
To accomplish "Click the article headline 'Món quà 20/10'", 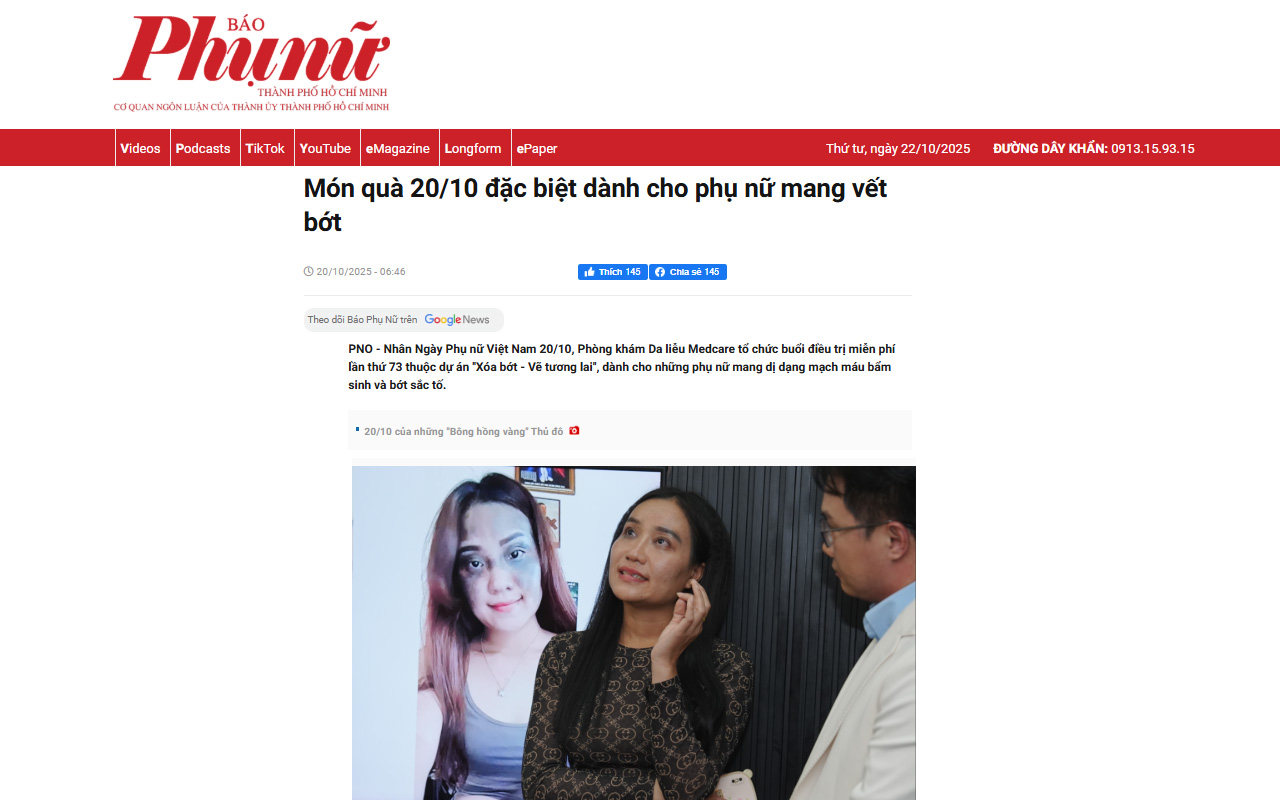I will tap(596, 205).
